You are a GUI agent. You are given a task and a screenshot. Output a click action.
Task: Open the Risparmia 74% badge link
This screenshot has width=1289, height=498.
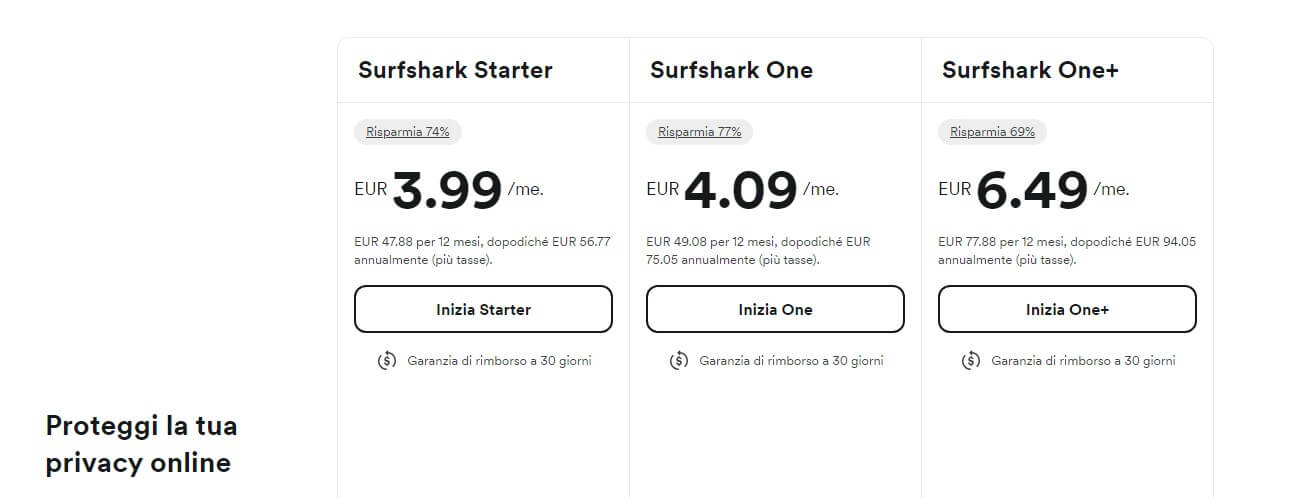click(408, 132)
